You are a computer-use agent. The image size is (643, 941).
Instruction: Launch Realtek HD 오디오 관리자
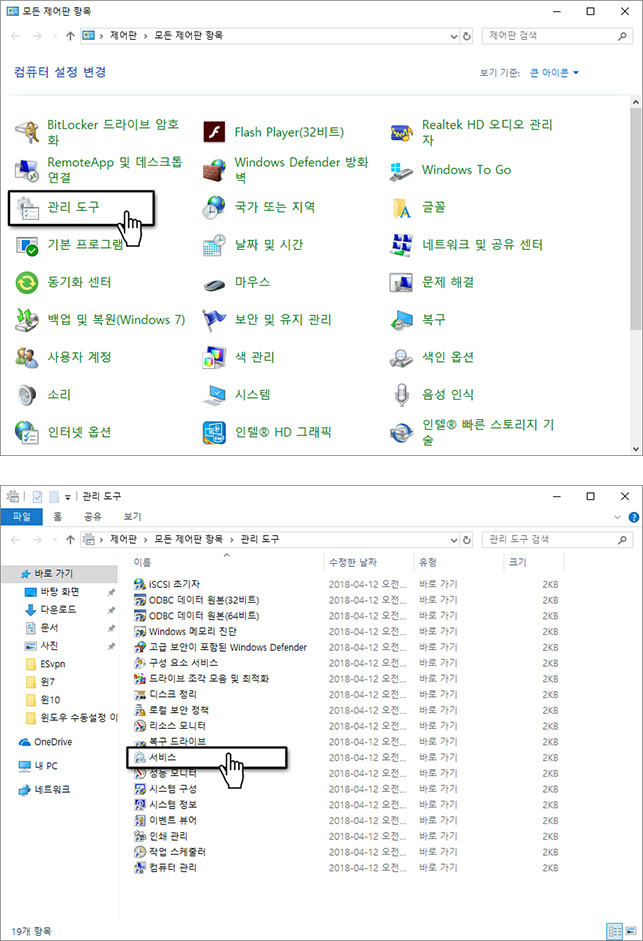click(x=402, y=132)
